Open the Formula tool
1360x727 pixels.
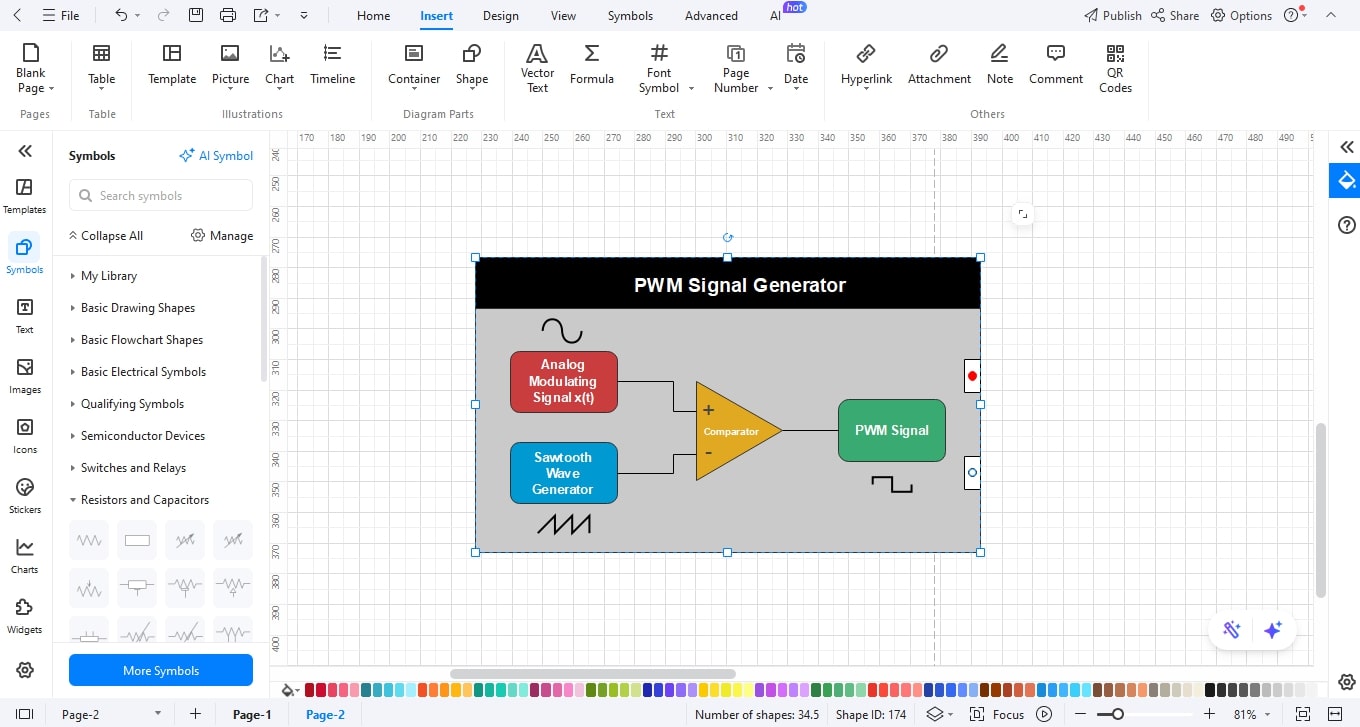pos(591,67)
